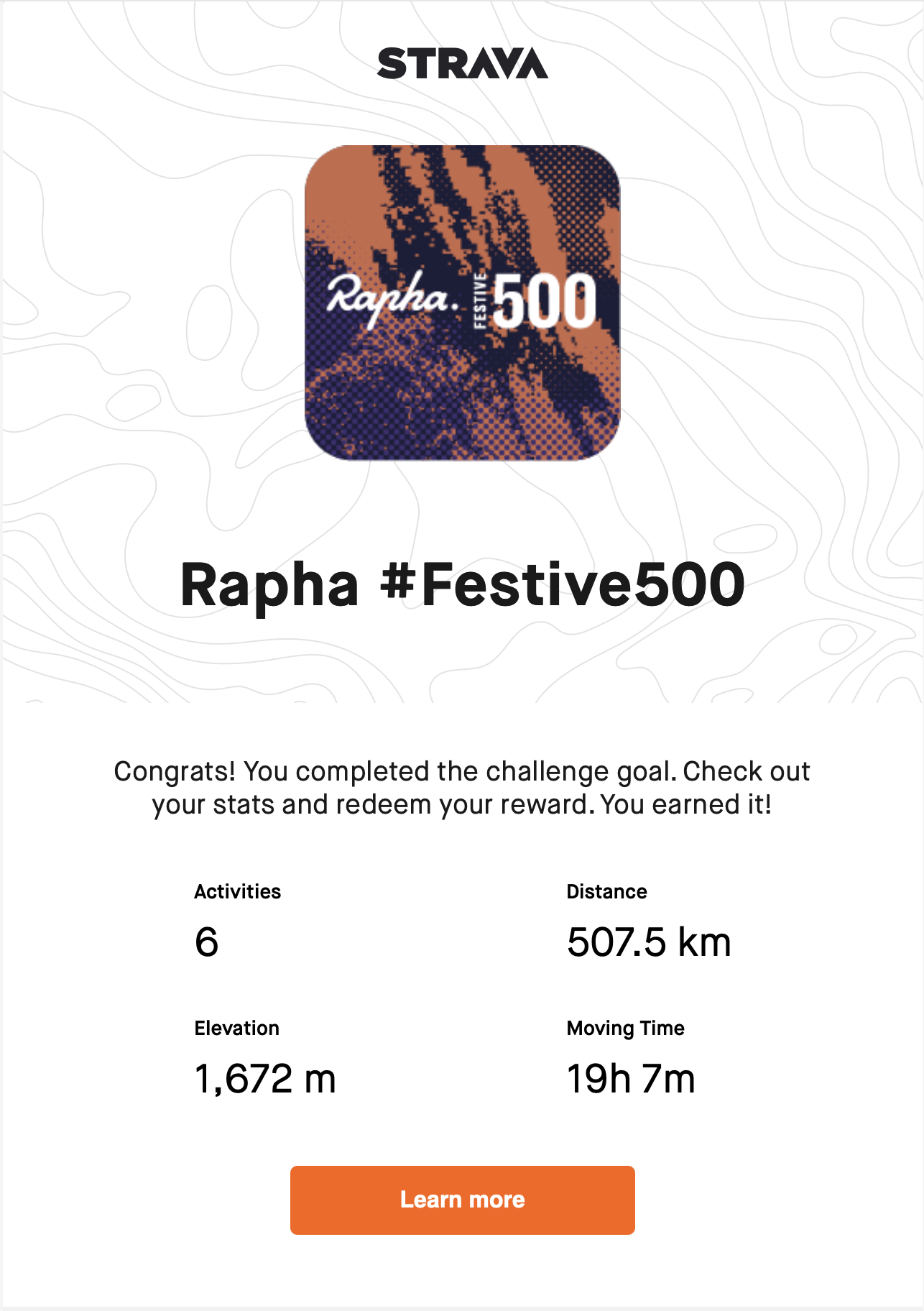Click the large 500 number in badge
Viewport: 924px width, 1311px height.
545,300
